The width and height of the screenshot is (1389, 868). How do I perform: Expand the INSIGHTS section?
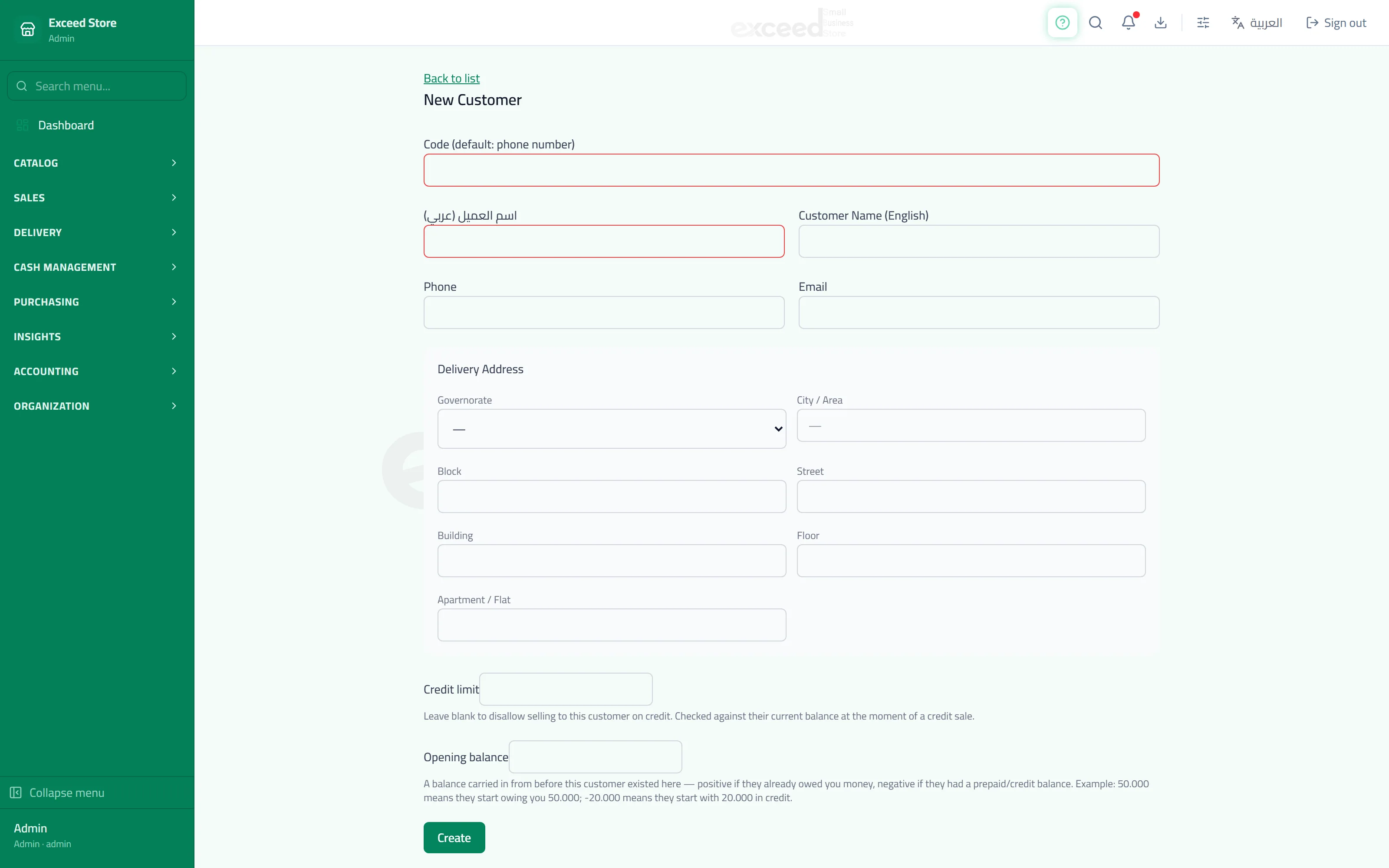coord(96,336)
